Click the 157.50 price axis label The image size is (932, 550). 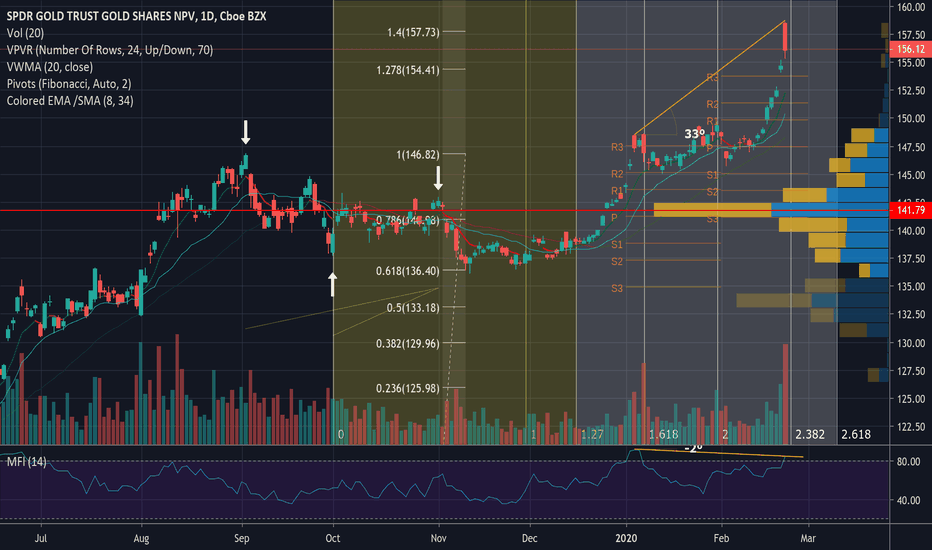click(x=911, y=35)
